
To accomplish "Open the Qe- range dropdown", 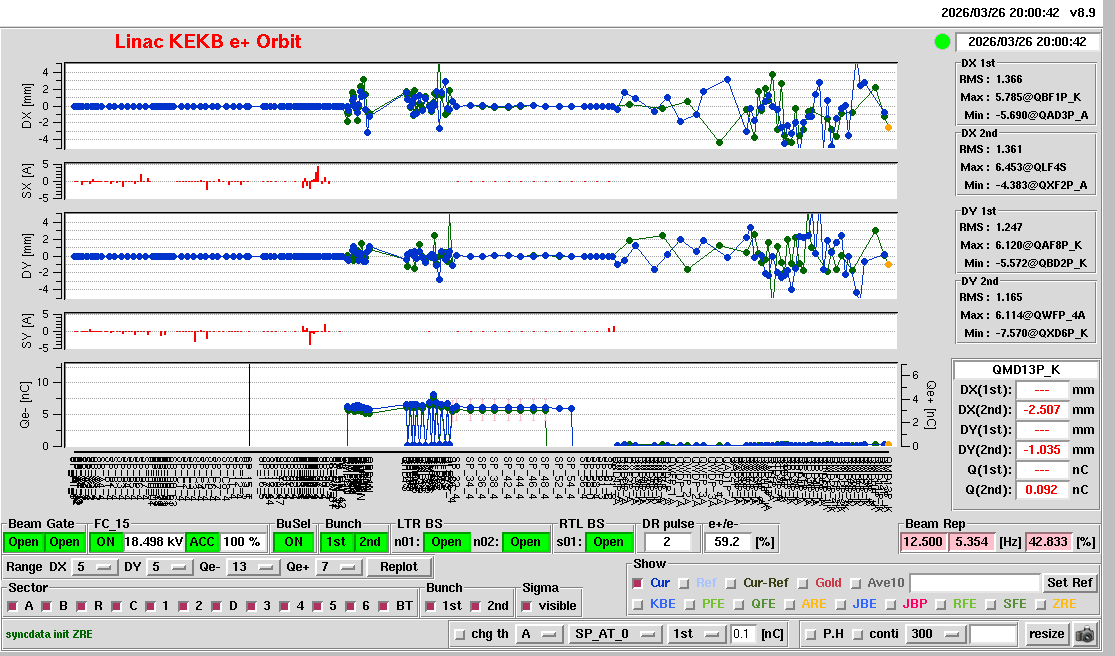I will coord(252,568).
